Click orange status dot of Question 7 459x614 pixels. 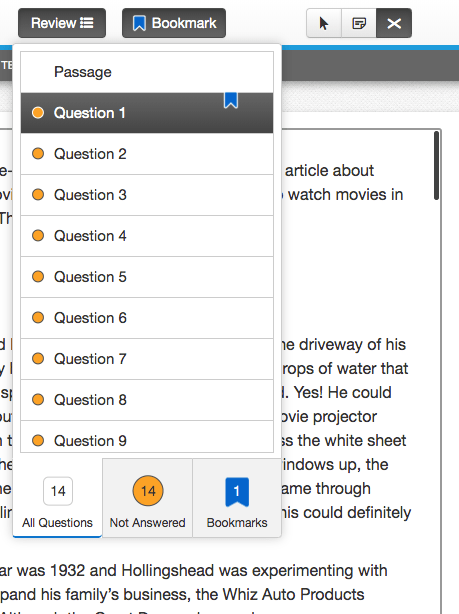(38, 359)
